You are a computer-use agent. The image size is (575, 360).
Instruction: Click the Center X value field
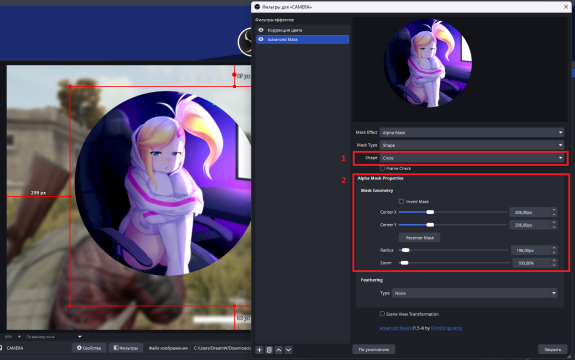coord(530,212)
